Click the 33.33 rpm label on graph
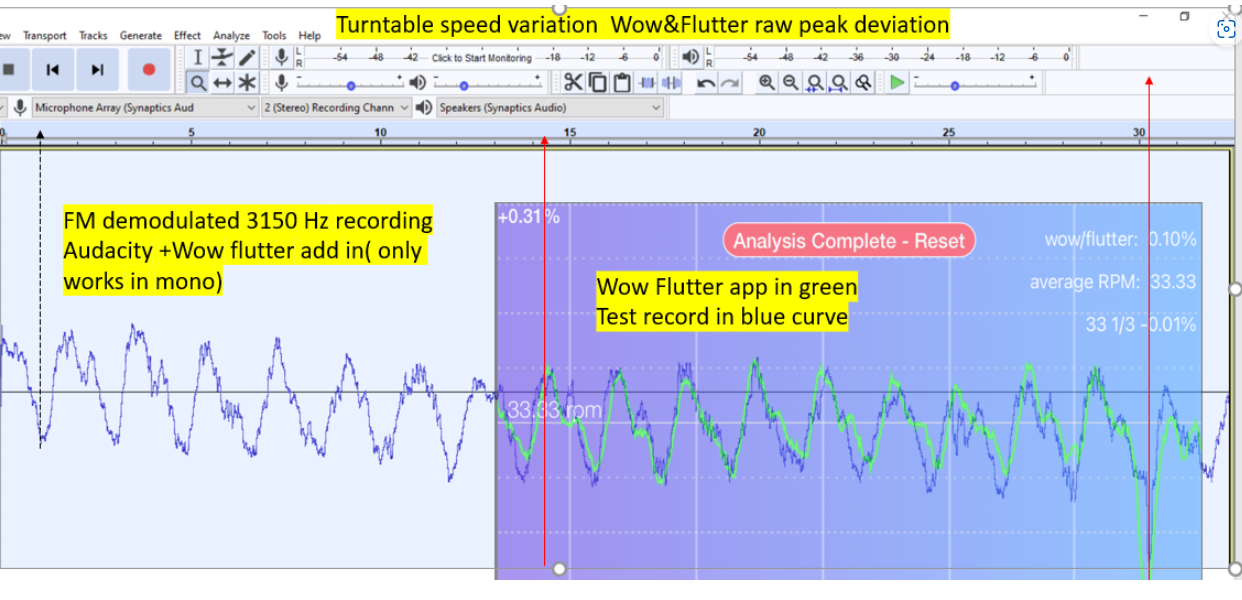Image resolution: width=1242 pixels, height=600 pixels. tap(554, 410)
